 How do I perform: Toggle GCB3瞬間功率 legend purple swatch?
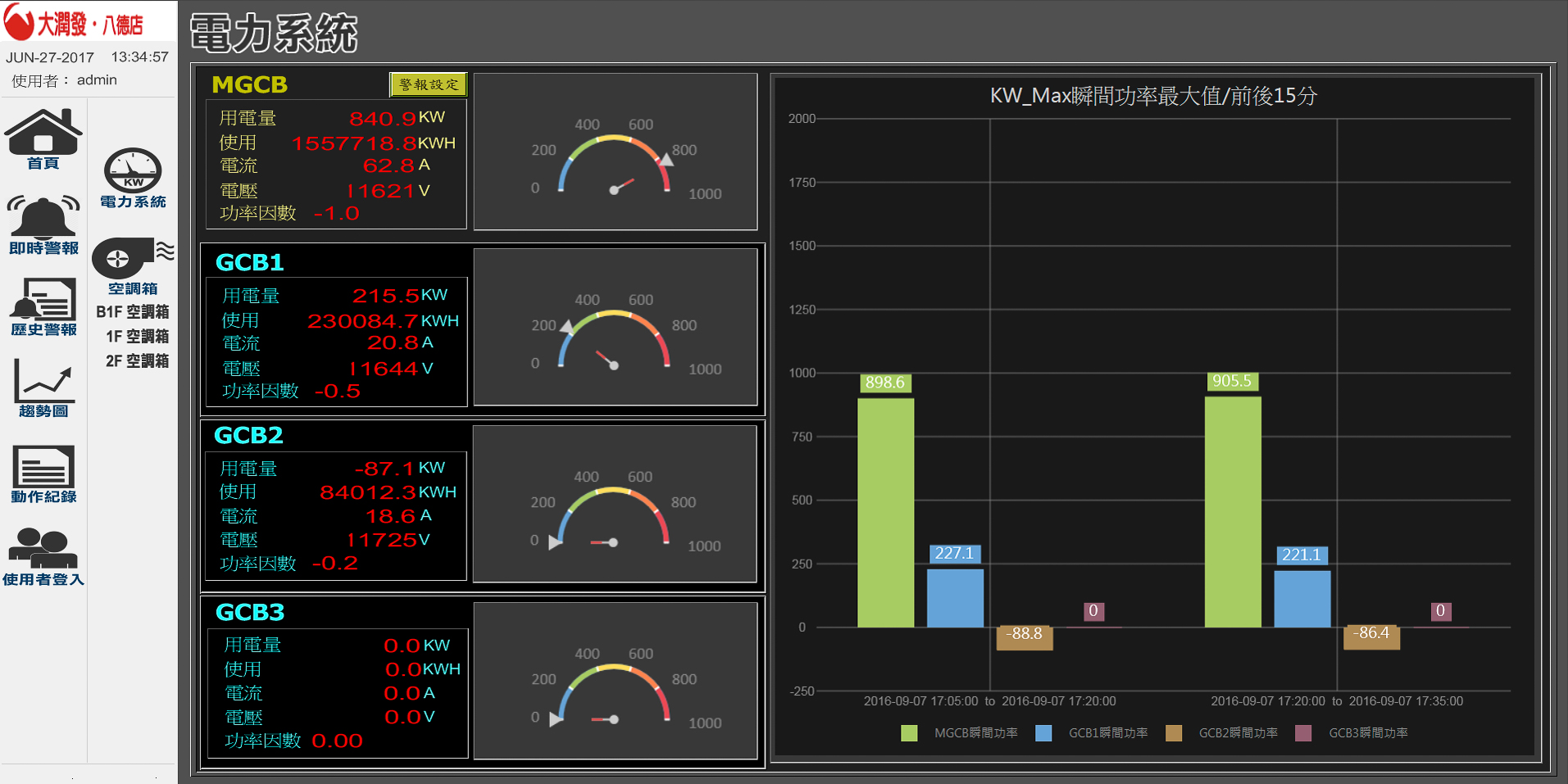1303,733
